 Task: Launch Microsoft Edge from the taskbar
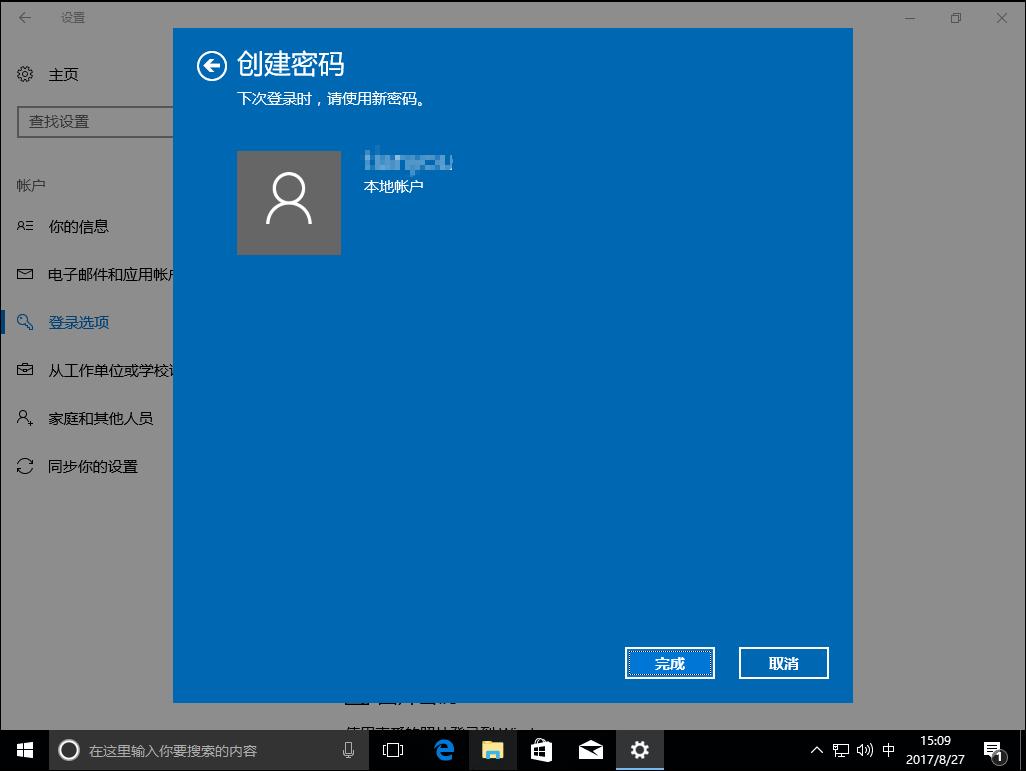tap(444, 748)
